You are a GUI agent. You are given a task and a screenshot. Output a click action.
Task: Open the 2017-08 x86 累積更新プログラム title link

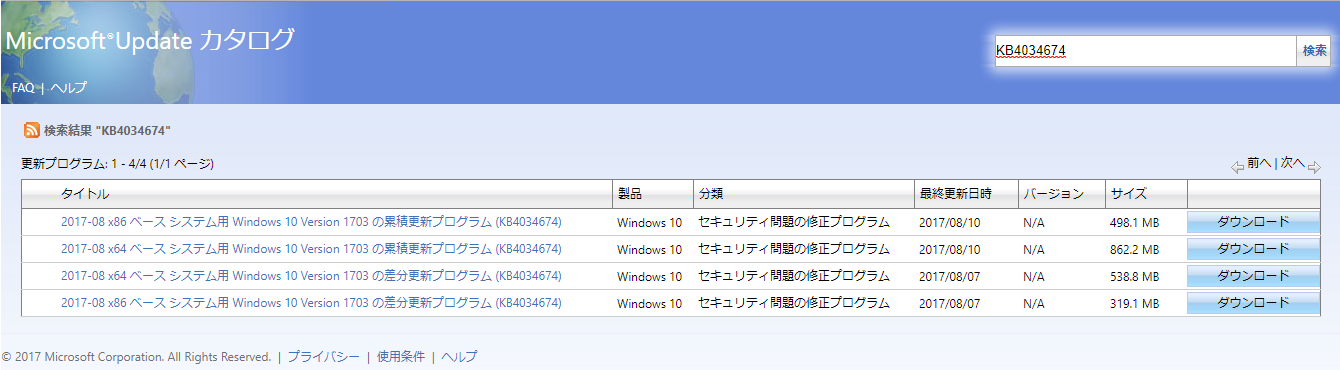[x=311, y=222]
